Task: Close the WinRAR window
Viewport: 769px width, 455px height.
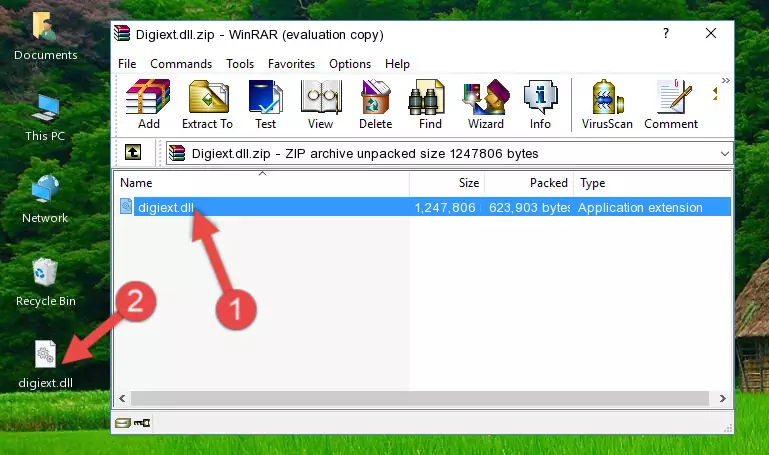Action: tap(711, 33)
